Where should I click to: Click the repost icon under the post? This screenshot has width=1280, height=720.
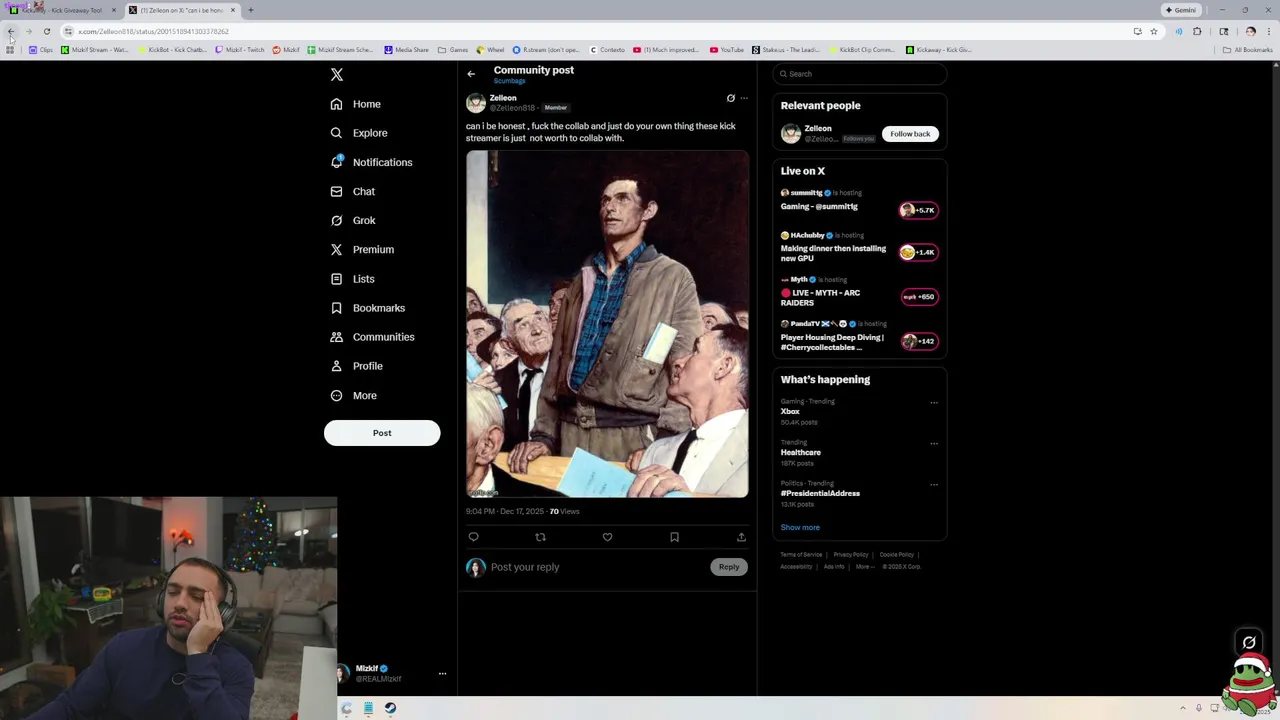click(x=540, y=537)
